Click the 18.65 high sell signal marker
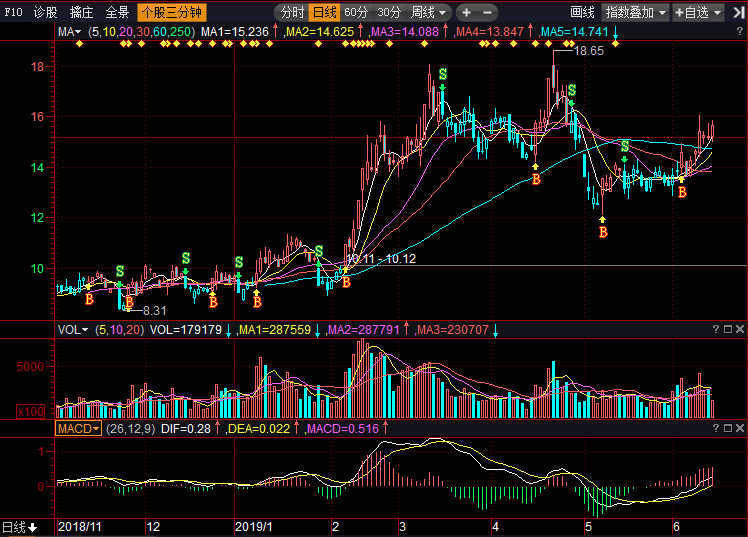The image size is (748, 537). [571, 90]
